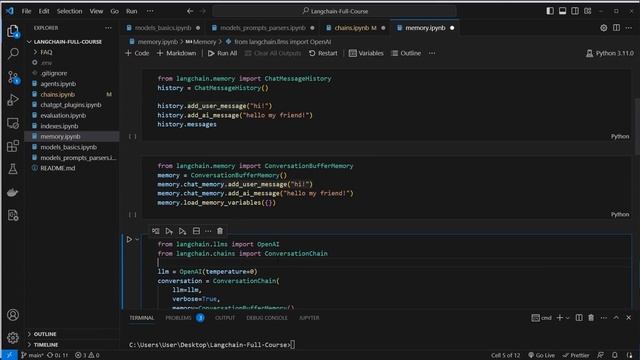640x360 pixels.
Task: Split the terminal panel
Action: click(x=579, y=318)
